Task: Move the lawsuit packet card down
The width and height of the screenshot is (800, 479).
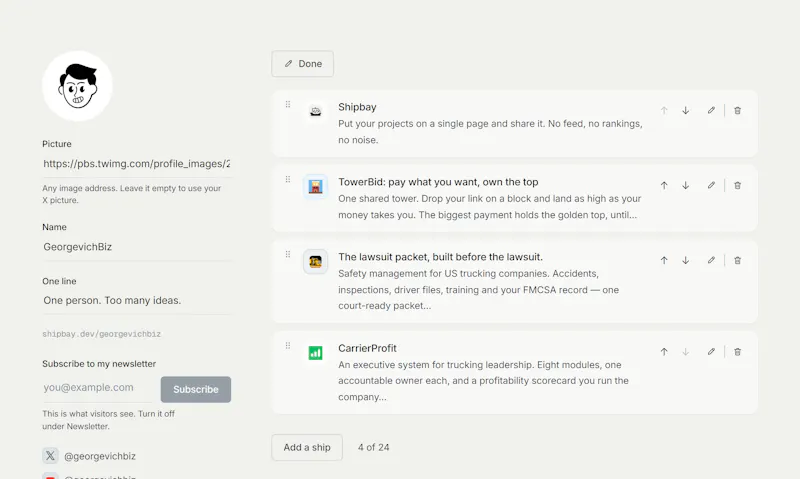Action: coord(686,260)
